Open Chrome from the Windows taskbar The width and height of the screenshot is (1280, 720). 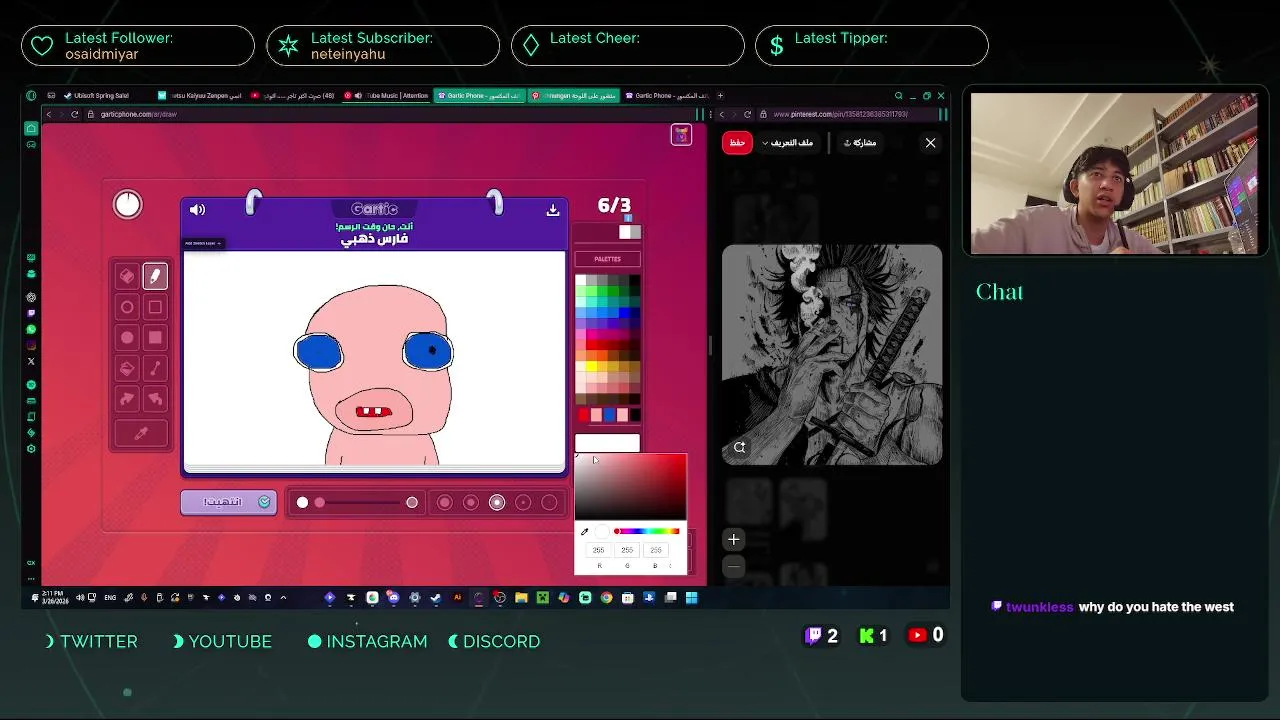tap(606, 598)
